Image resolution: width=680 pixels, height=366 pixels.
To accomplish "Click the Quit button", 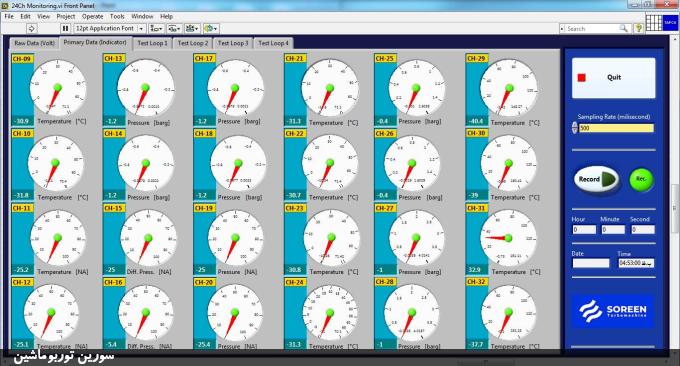I will click(x=613, y=78).
